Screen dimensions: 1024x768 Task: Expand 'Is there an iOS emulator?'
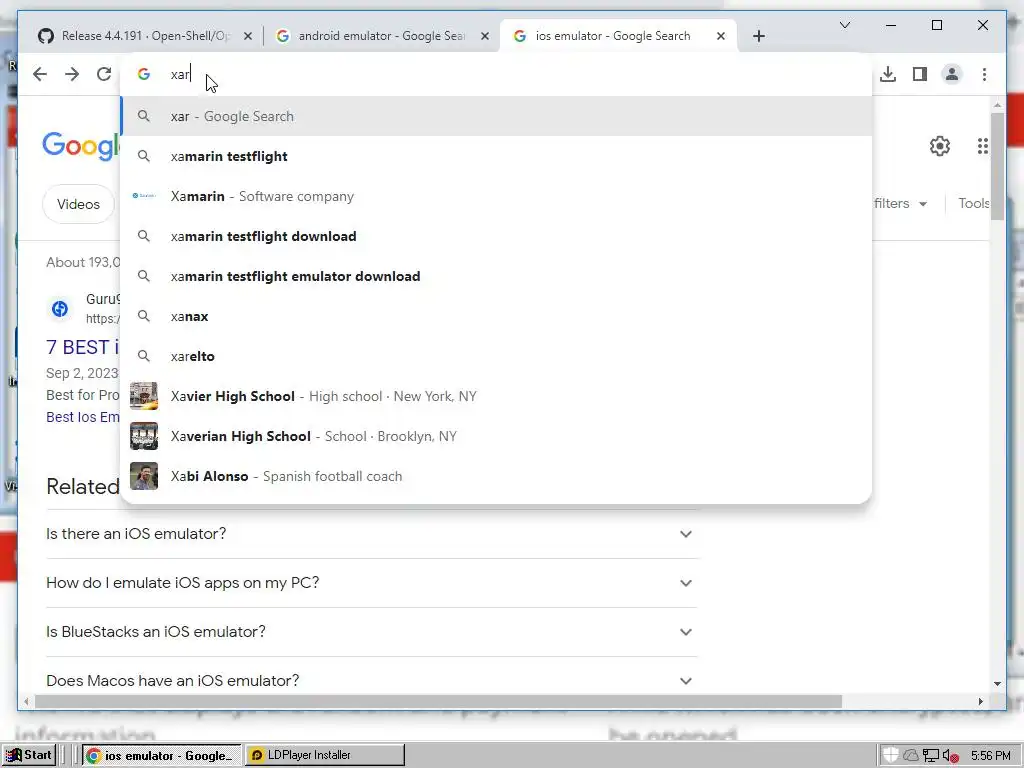click(x=371, y=534)
